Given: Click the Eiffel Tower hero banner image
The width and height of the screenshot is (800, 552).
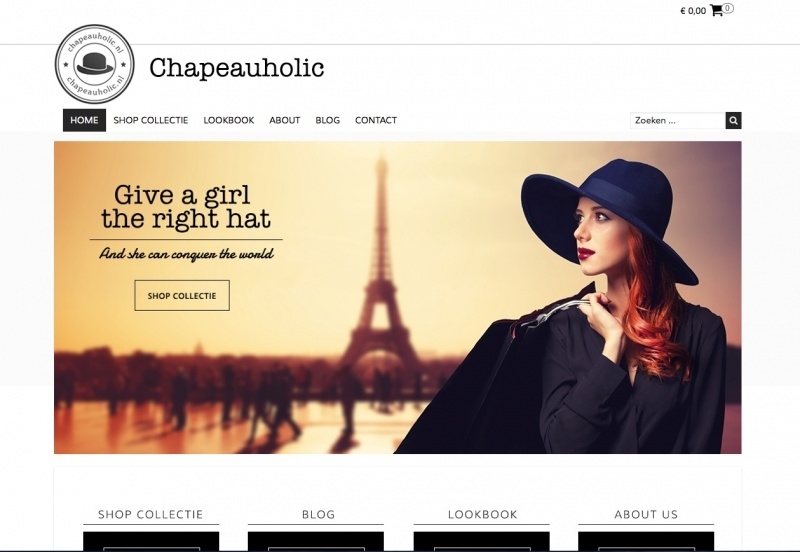Looking at the screenshot, I should tap(397, 297).
